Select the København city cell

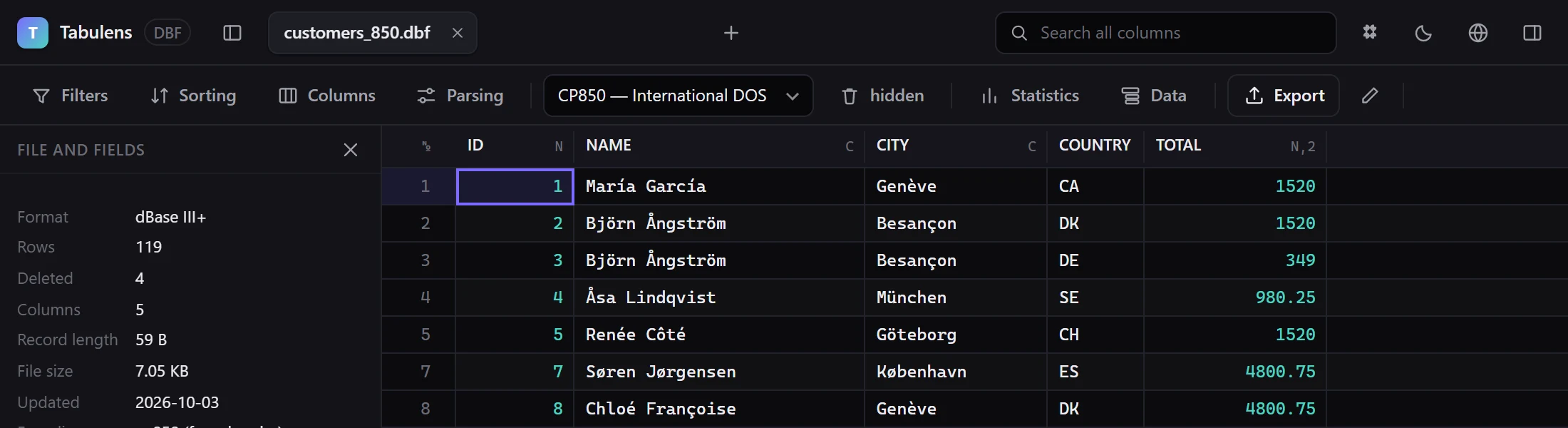(956, 372)
